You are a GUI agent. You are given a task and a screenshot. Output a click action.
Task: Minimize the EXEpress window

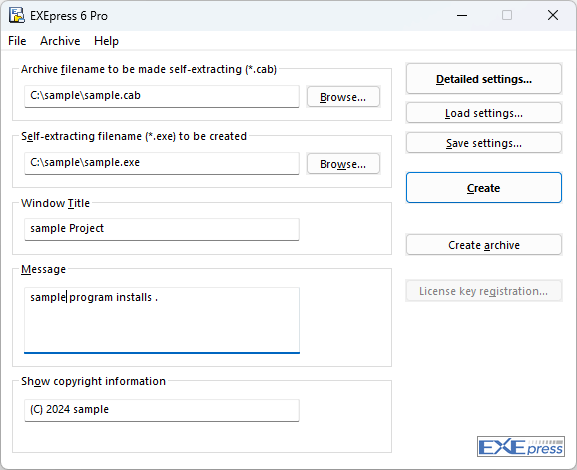click(x=462, y=15)
